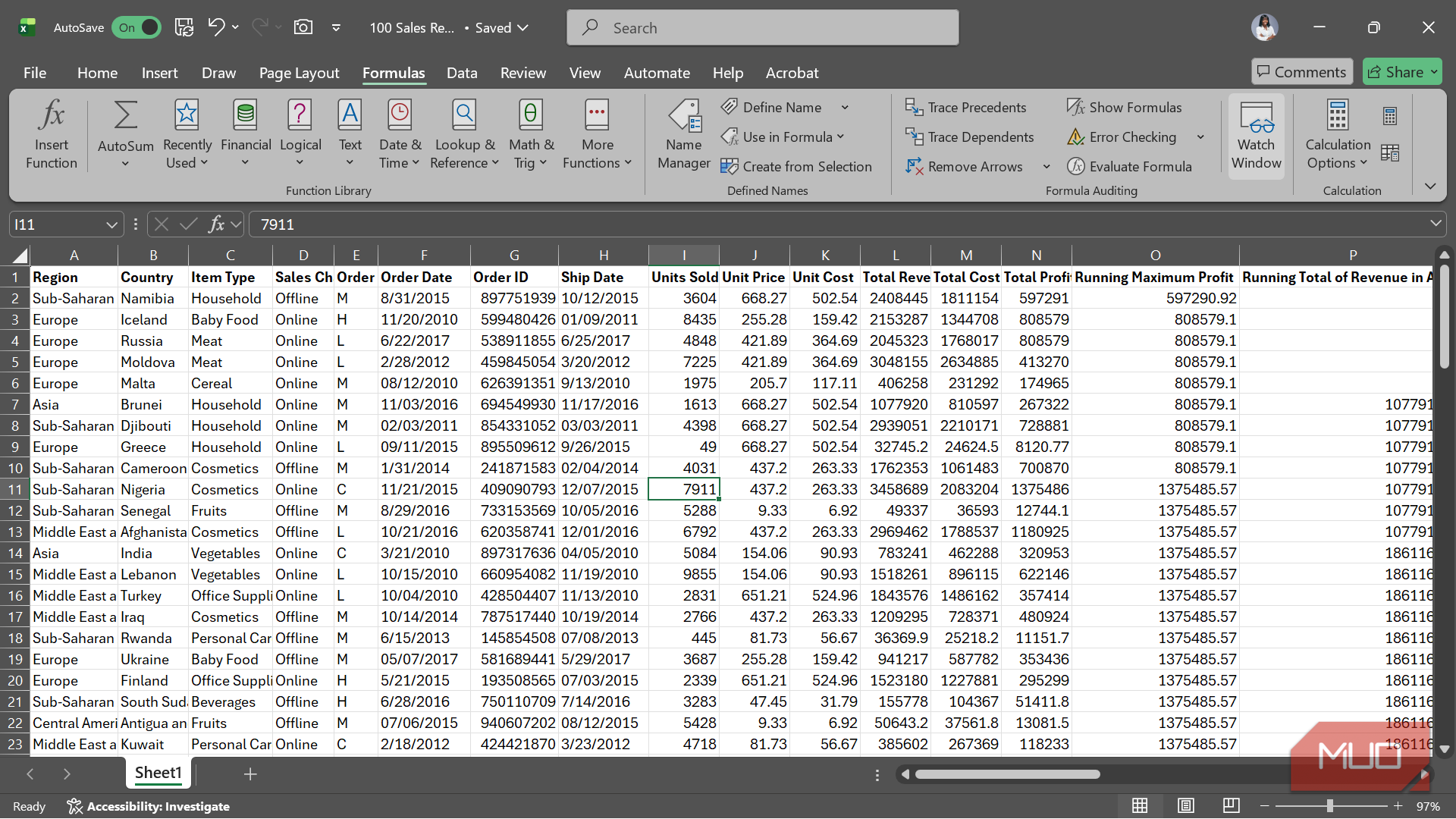Open the Name Manager
The image size is (1456, 819).
pyautogui.click(x=684, y=135)
